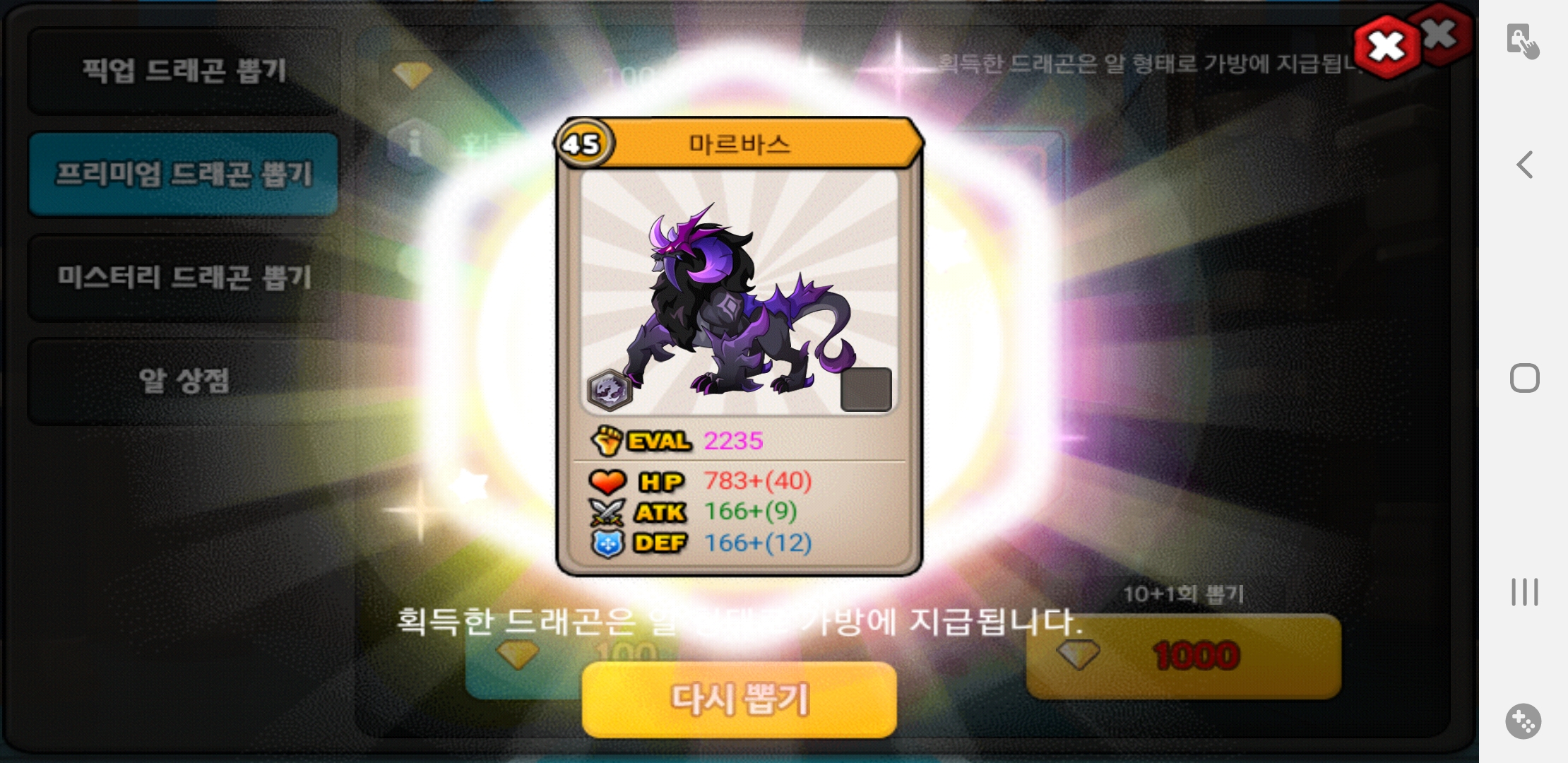Tap the Android home button

(1524, 378)
